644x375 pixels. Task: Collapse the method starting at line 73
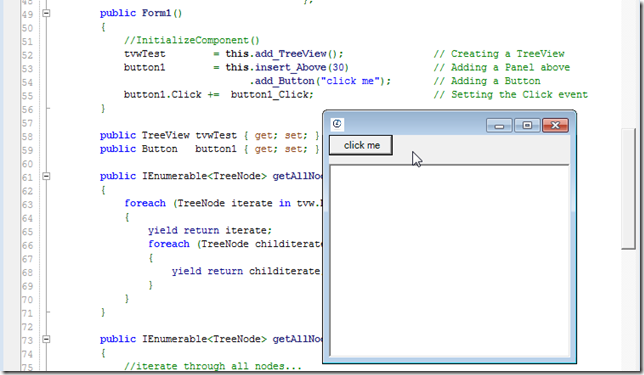pos(46,339)
